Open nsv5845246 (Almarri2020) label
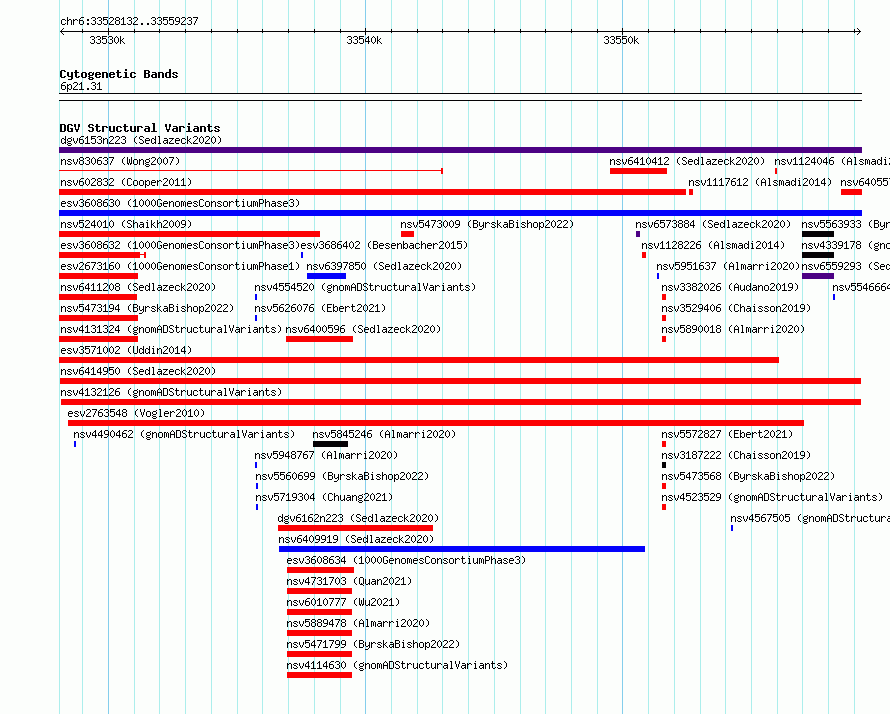This screenshot has height=714, width=890. [x=384, y=434]
